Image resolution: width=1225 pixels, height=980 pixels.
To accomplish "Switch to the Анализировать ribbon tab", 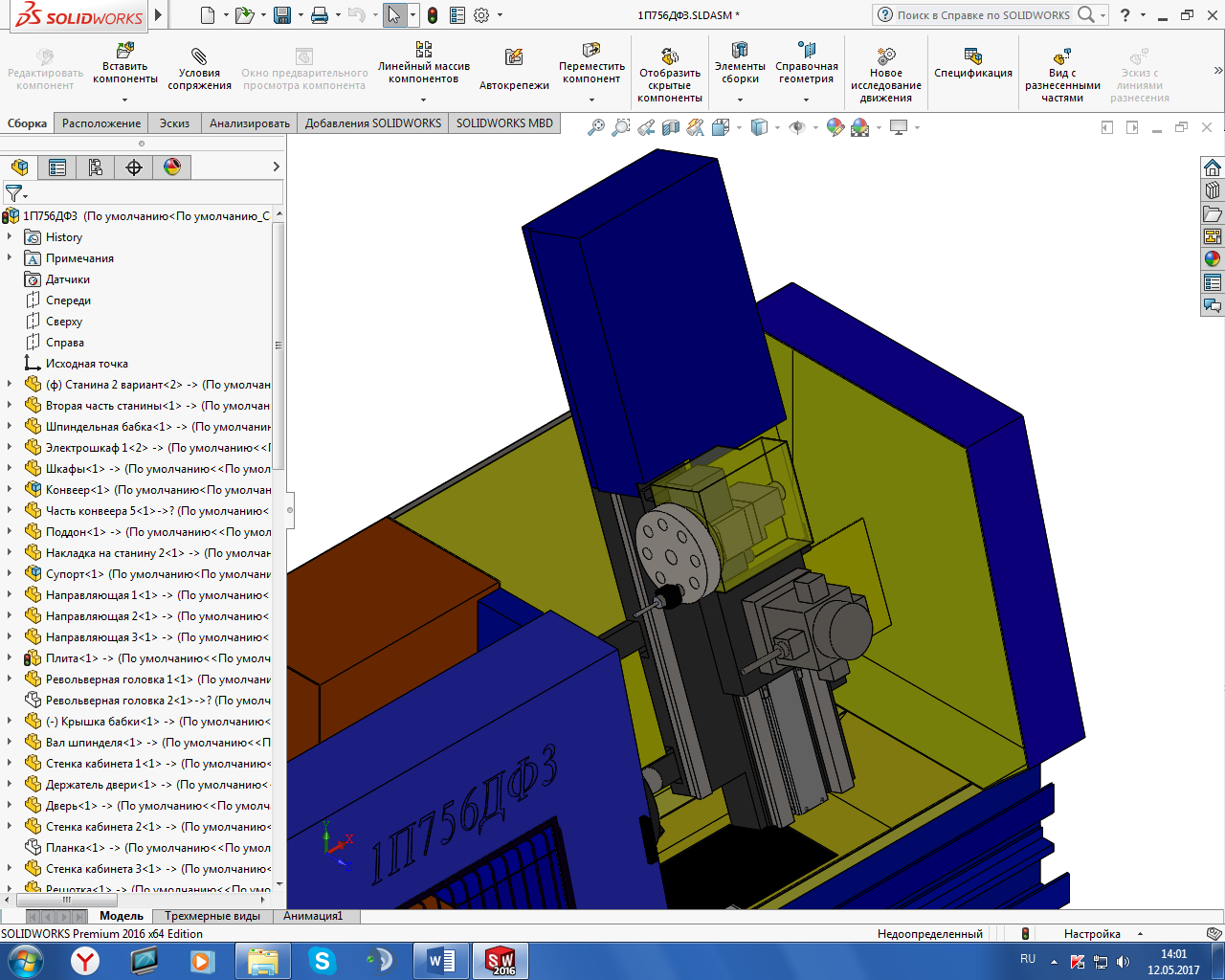I will [249, 123].
